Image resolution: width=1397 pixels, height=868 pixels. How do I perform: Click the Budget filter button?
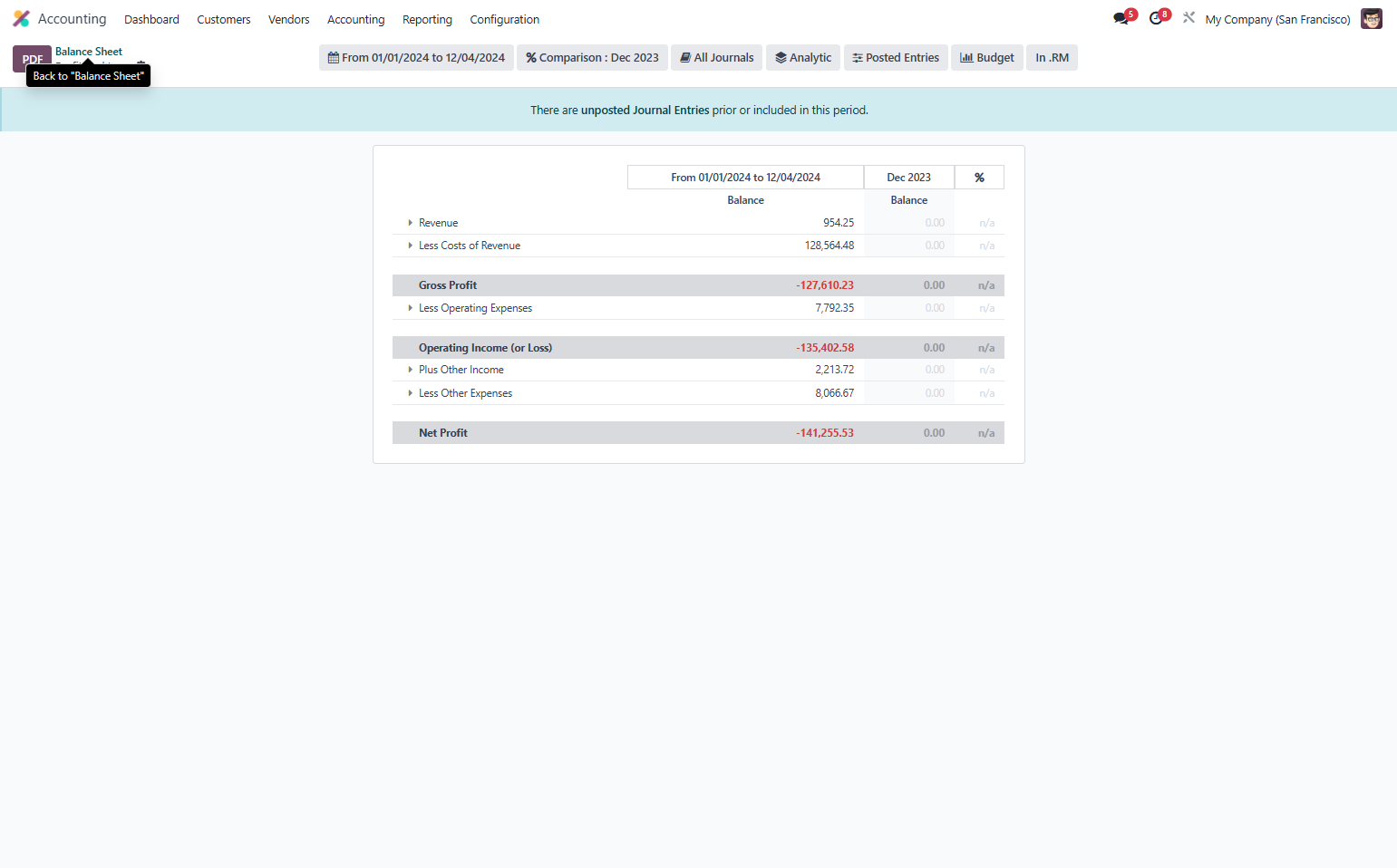coord(987,58)
